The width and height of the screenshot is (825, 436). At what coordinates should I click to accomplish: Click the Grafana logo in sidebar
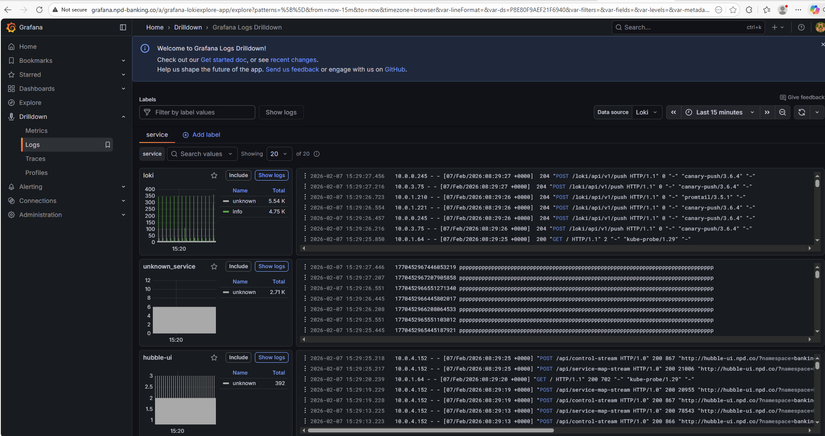[x=11, y=27]
